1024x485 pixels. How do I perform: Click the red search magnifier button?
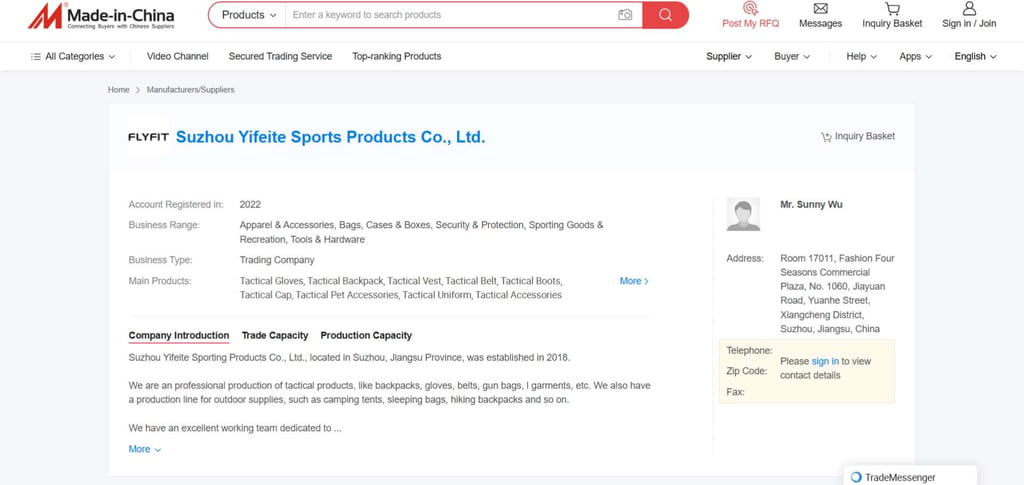pyautogui.click(x=665, y=15)
